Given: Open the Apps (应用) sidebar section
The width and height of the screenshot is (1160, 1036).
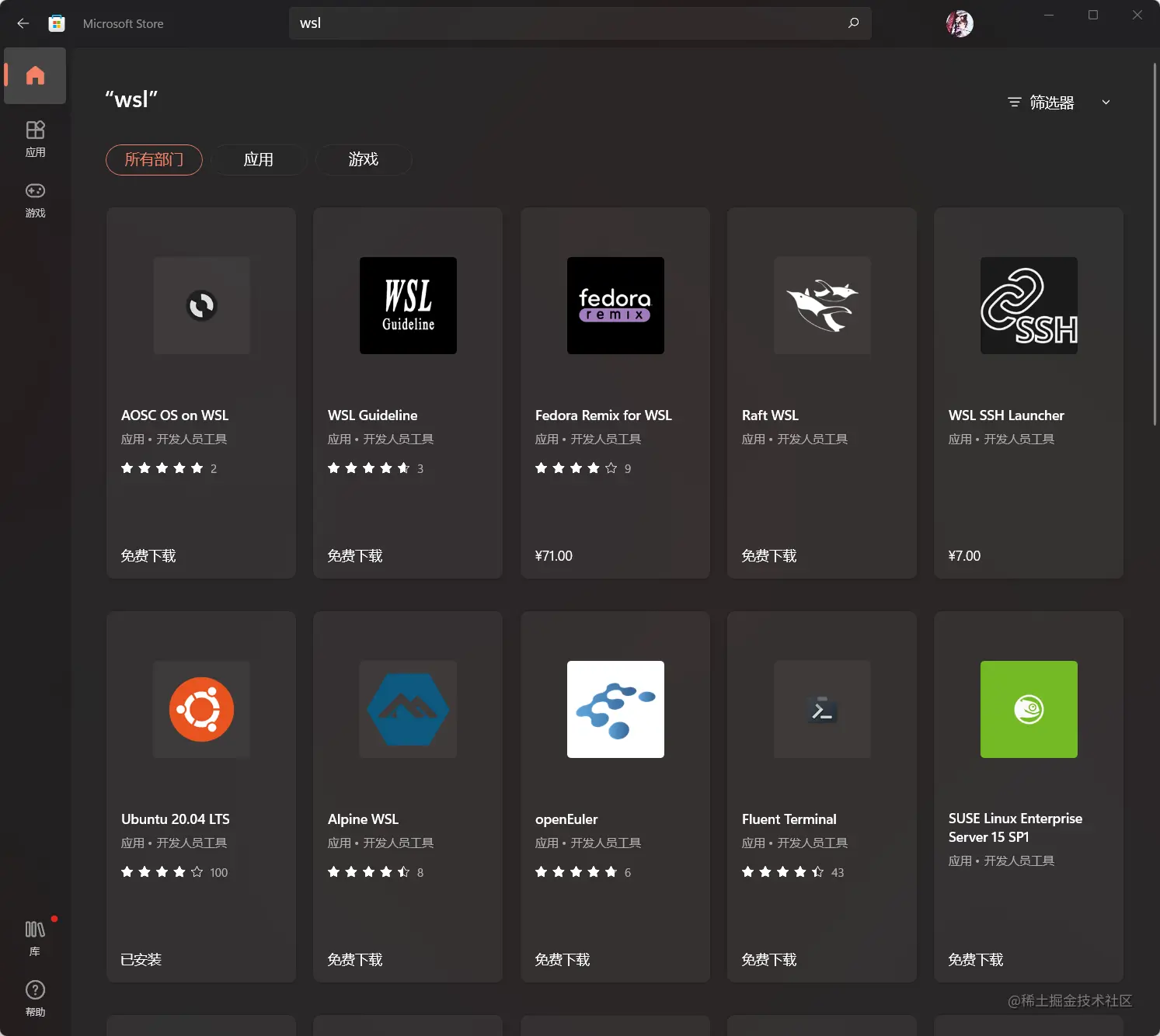Looking at the screenshot, I should [35, 139].
